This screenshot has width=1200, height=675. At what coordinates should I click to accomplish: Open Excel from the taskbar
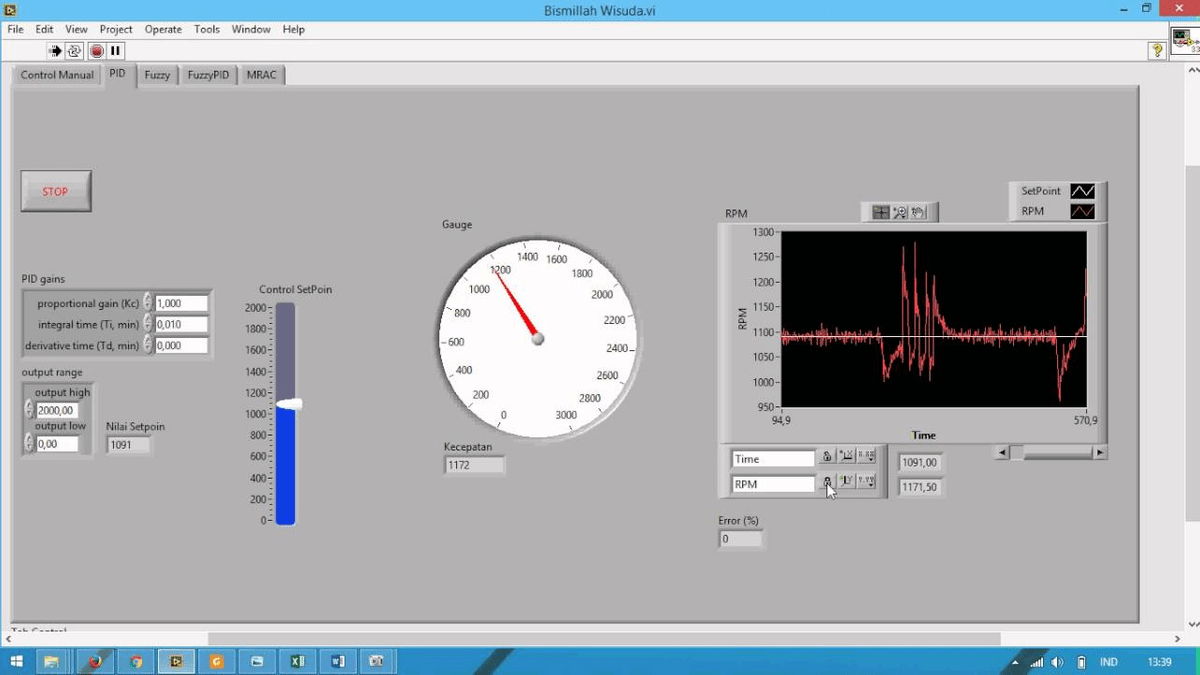297,661
